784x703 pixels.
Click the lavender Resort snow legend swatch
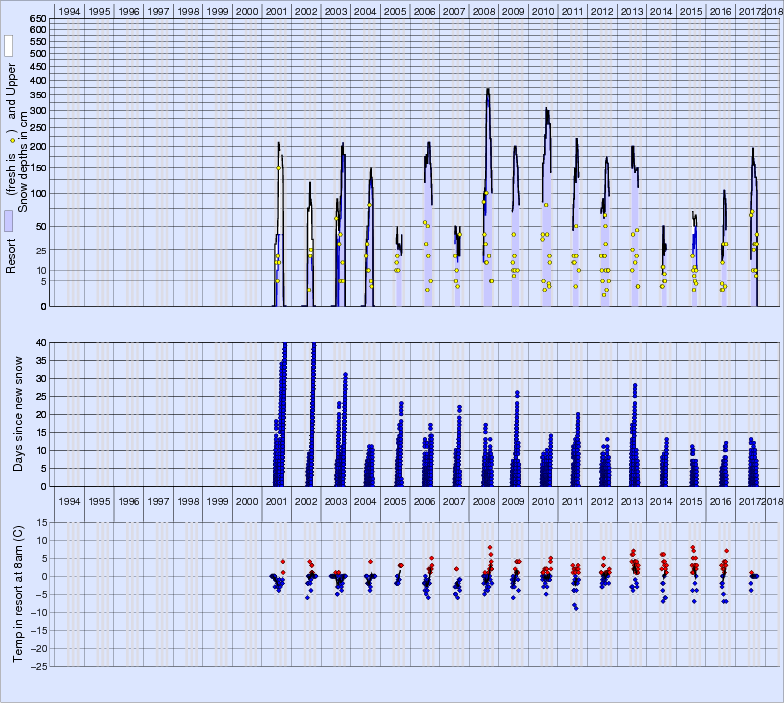tap(8, 222)
